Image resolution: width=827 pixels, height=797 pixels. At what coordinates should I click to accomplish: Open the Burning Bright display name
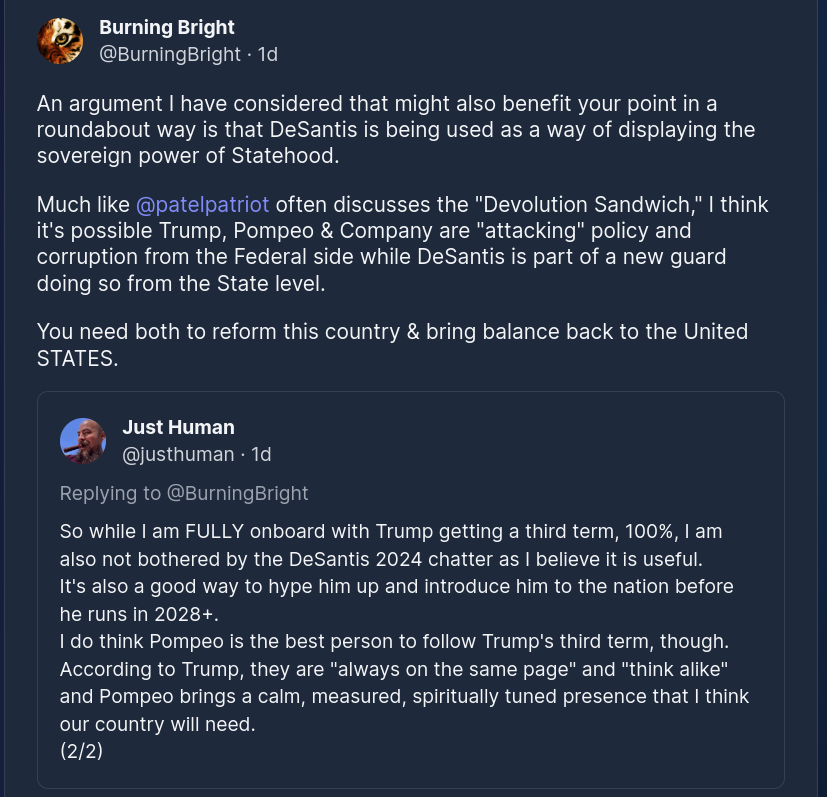167,27
